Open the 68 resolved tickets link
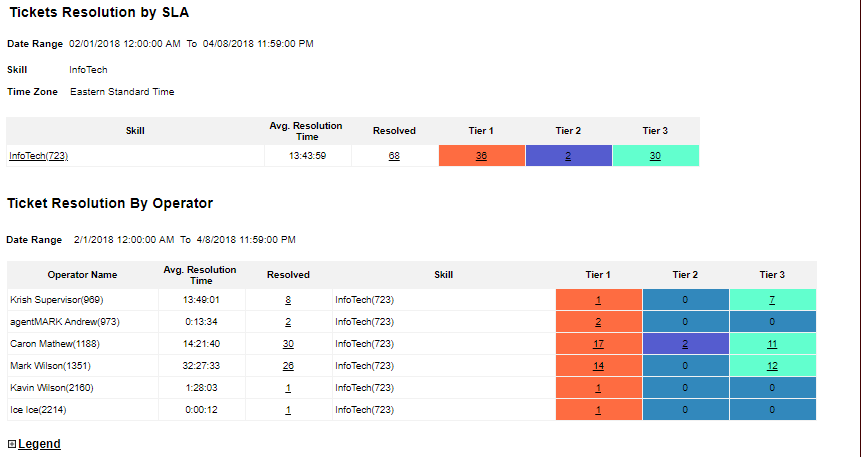This screenshot has height=457, width=861. (394, 156)
